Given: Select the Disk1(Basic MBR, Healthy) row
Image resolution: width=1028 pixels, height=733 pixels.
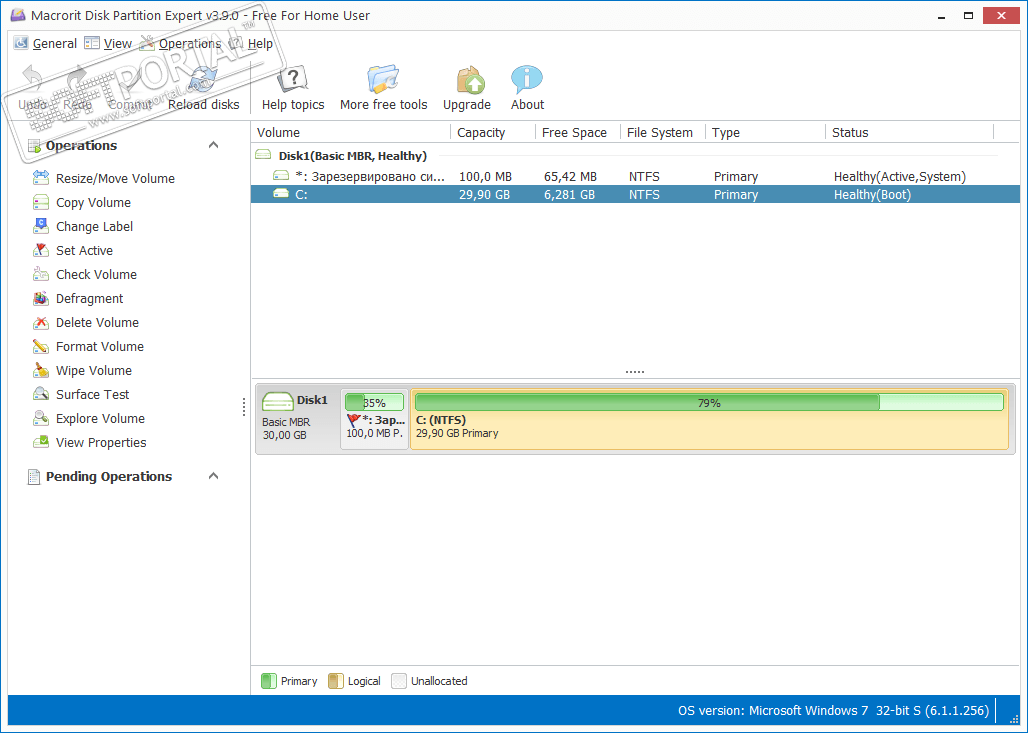Looking at the screenshot, I should click(635, 156).
